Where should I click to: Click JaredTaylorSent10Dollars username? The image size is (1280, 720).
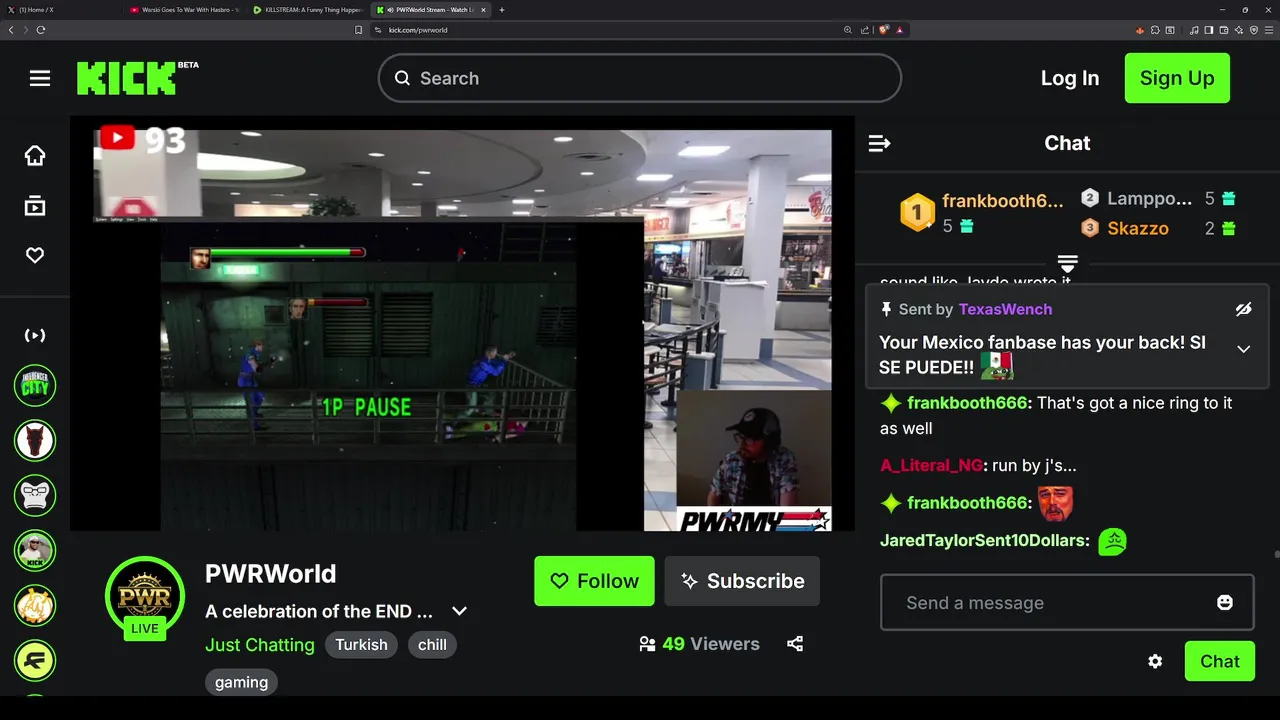tap(984, 540)
